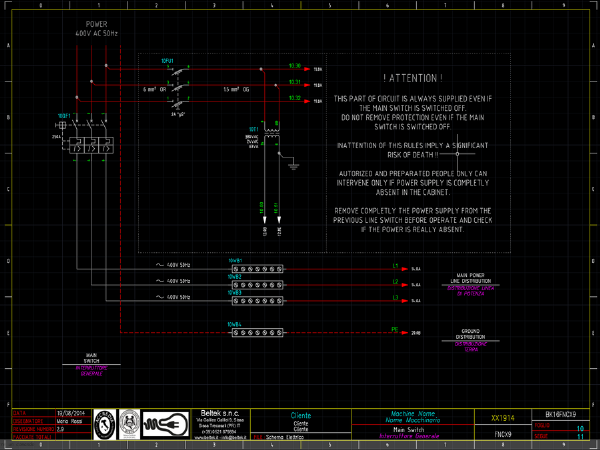Click the 'Main Switch' sheet title in title block
The image size is (600, 450).
408,430
